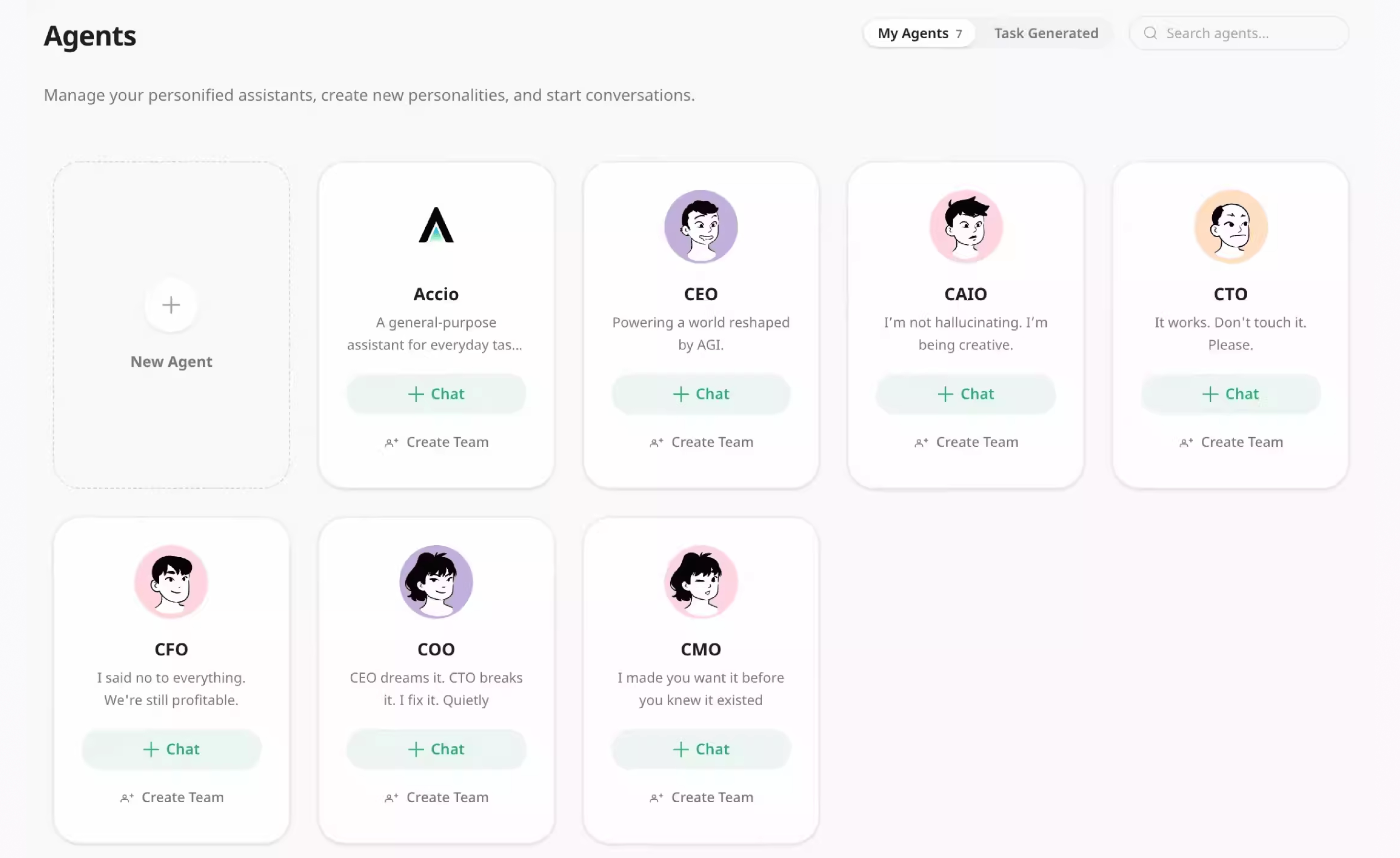Click the search magnifier icon
The image size is (1400, 858).
[x=1150, y=33]
